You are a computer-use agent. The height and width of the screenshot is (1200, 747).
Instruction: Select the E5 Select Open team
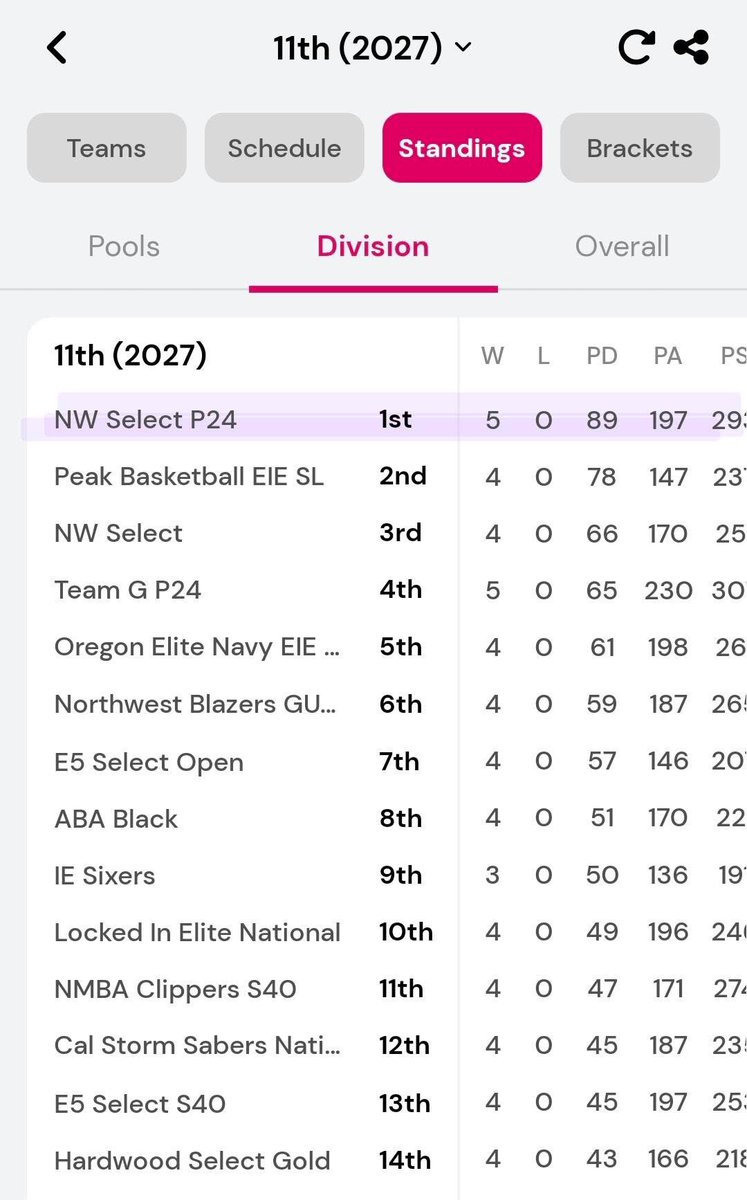pyautogui.click(x=387, y=762)
